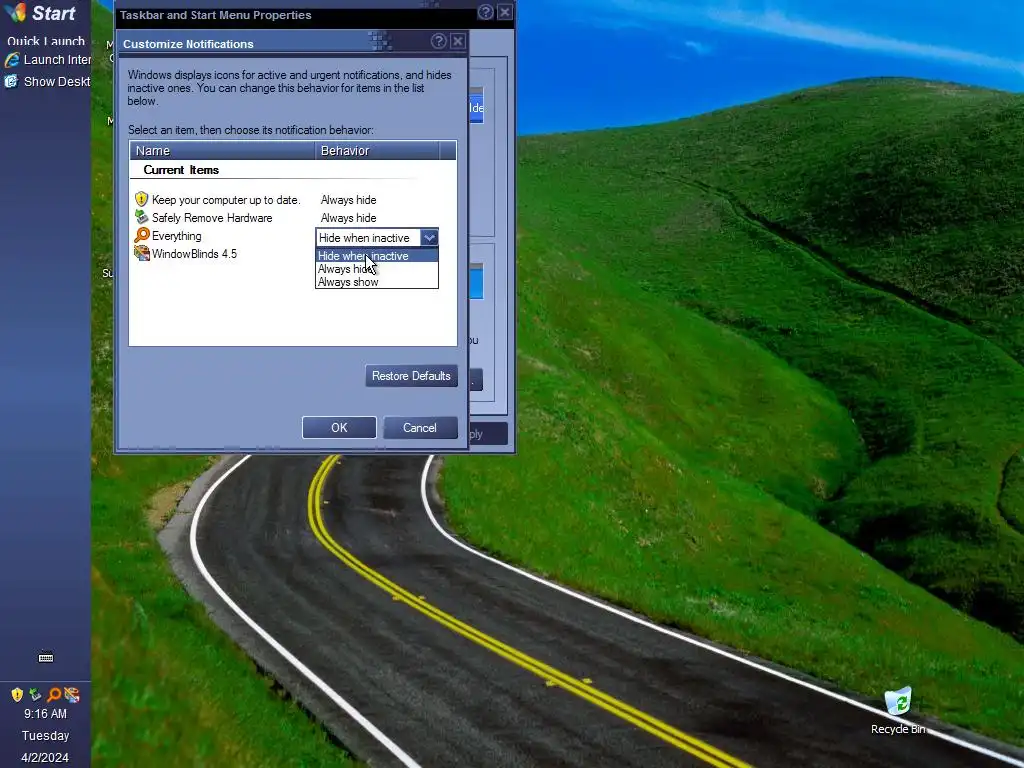Sort by the Behavior column header
The width and height of the screenshot is (1024, 768).
pyautogui.click(x=377, y=151)
